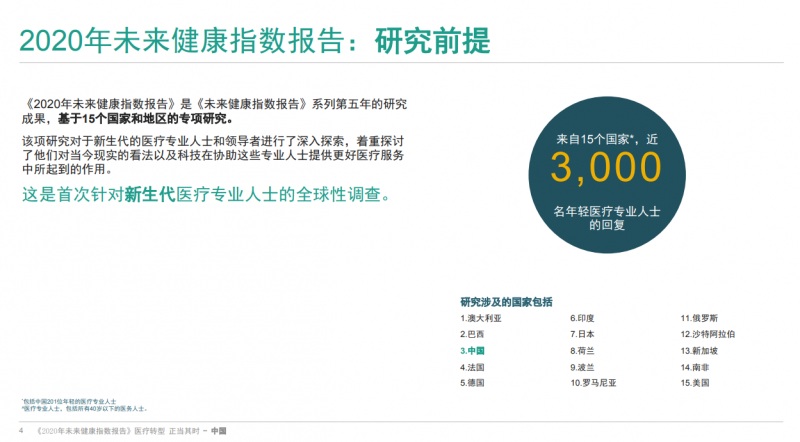Click the page number 4 in the footer
The image size is (800, 442).
[x=21, y=430]
